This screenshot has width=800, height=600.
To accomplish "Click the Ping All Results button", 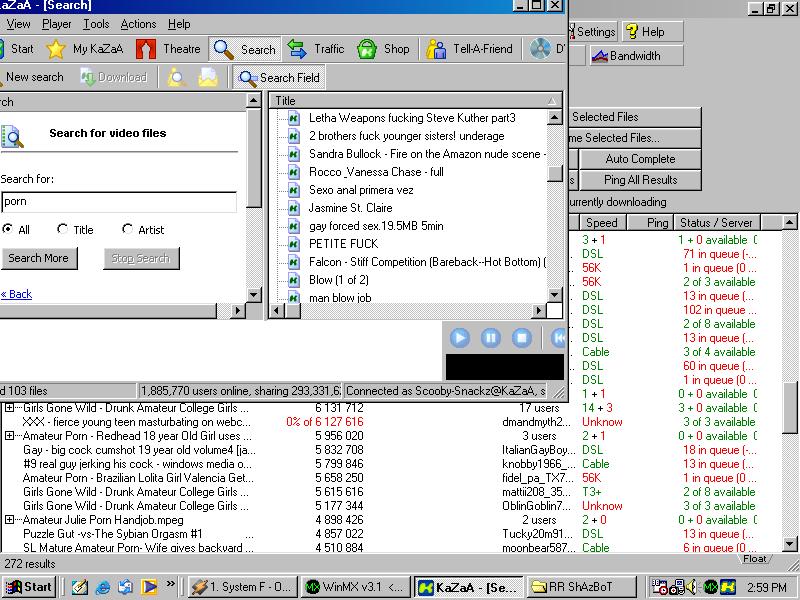I will coord(640,180).
